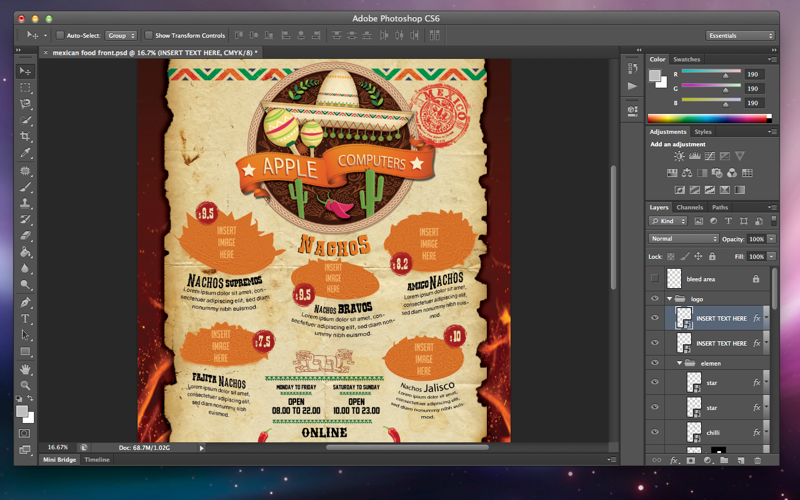The width and height of the screenshot is (800, 500).
Task: Toggle Quick Mask mode icon
Action: click(x=24, y=433)
